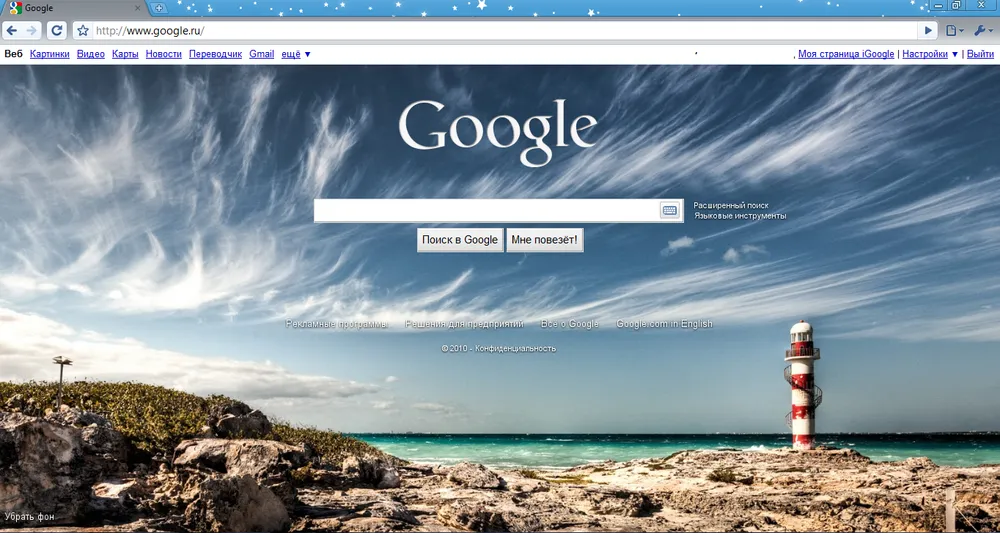The width and height of the screenshot is (1000, 533).
Task: Open the wrench tools menu
Action: click(982, 31)
